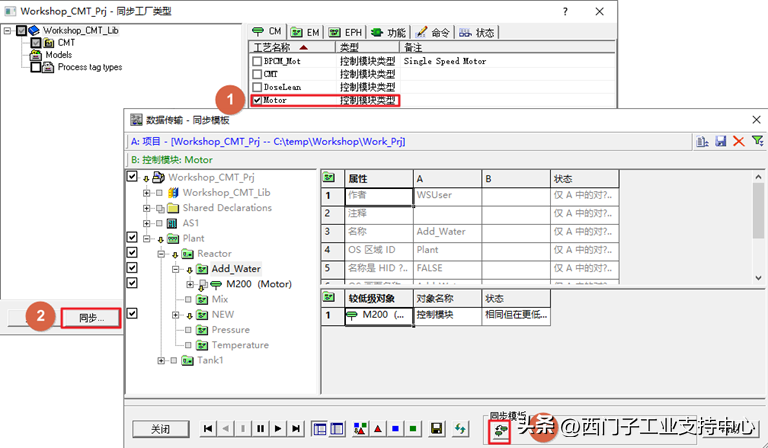This screenshot has width=768, height=448.
Task: Click the 同步... button
Action: 91,317
